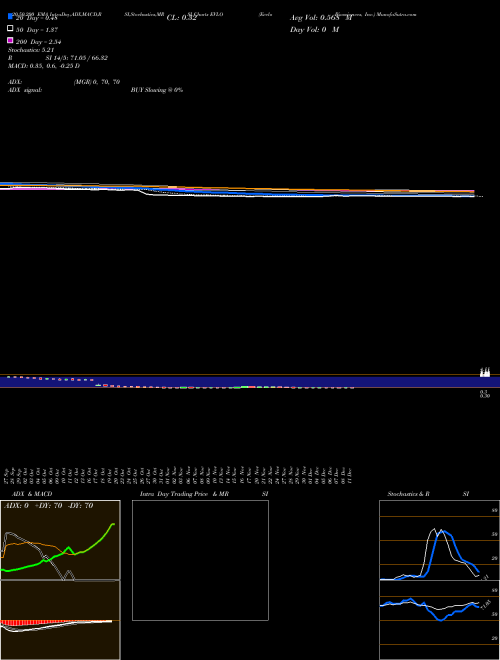Click the blue 20 Day EMA legend swatch
Screen dimensions: 500x660
[x=10, y=17]
